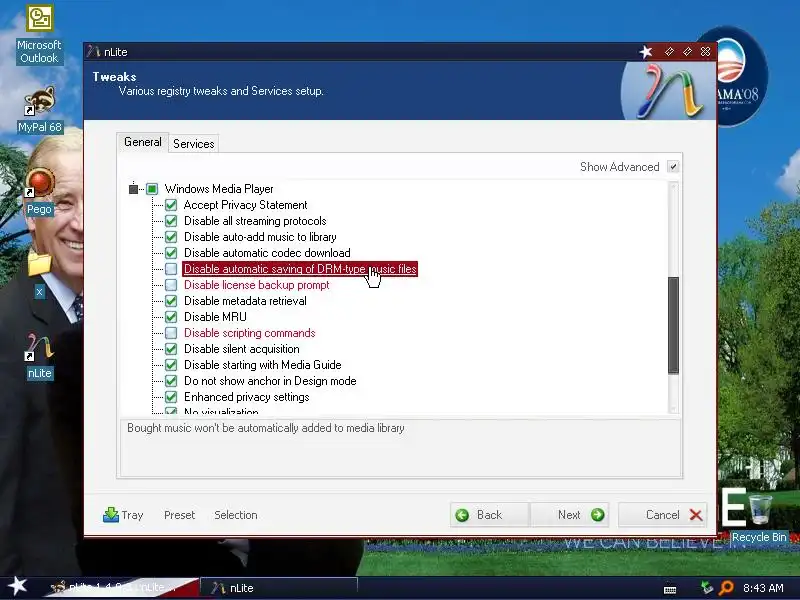
Task: Uncheck Disable all streaming protocols
Action: (171, 221)
